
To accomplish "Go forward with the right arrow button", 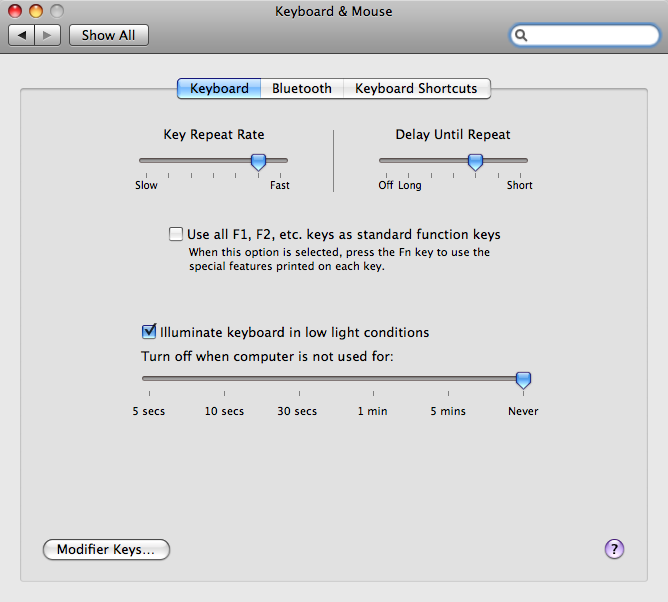I will [x=47, y=35].
